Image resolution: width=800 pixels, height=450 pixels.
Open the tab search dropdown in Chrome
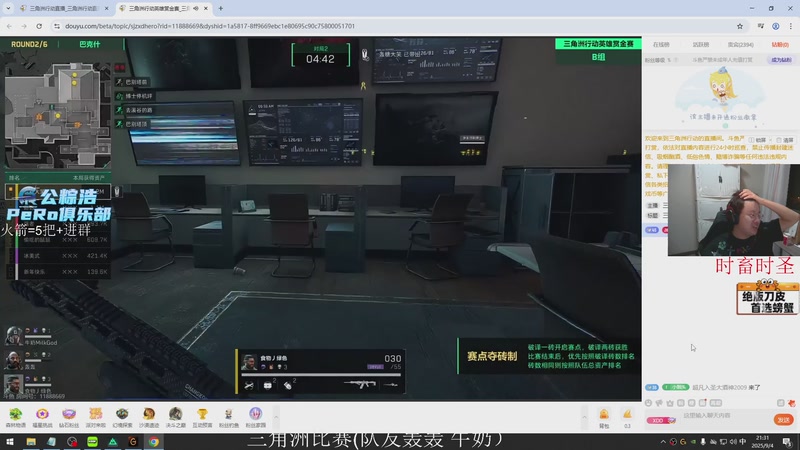click(8, 8)
